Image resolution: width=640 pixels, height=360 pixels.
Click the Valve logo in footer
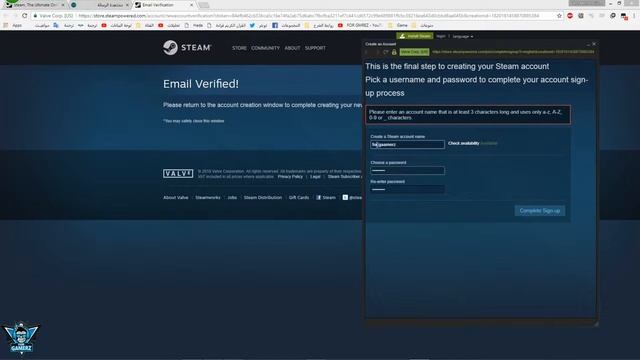pyautogui.click(x=178, y=173)
